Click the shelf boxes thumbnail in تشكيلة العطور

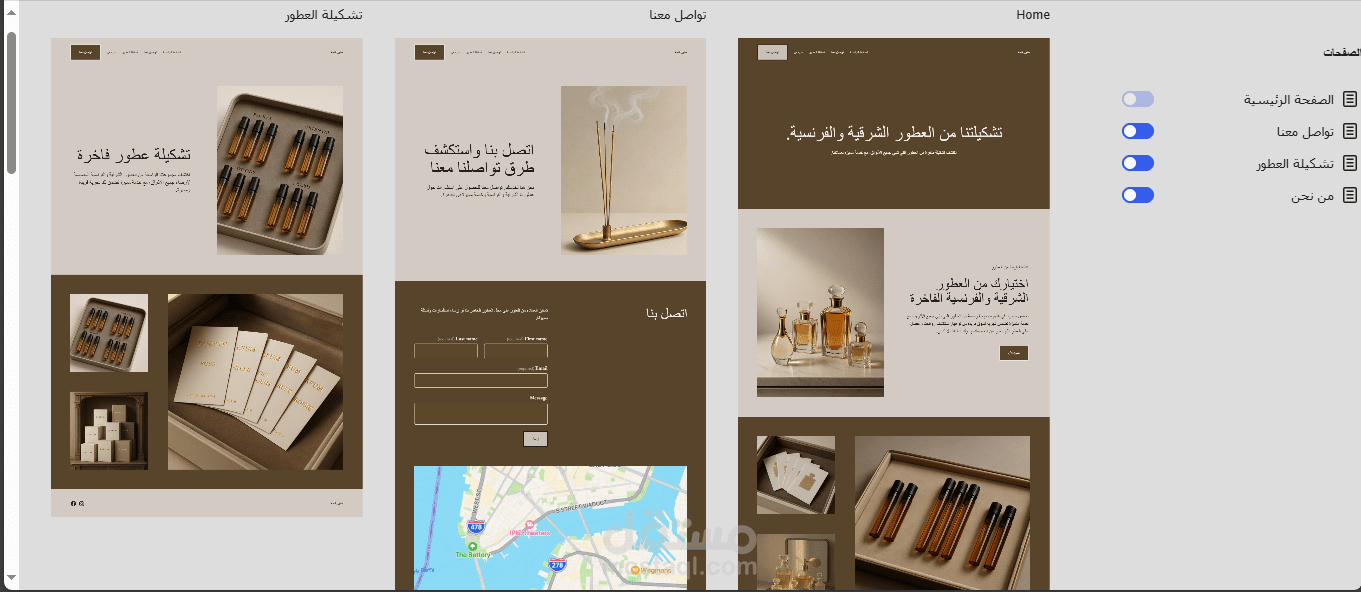[109, 431]
